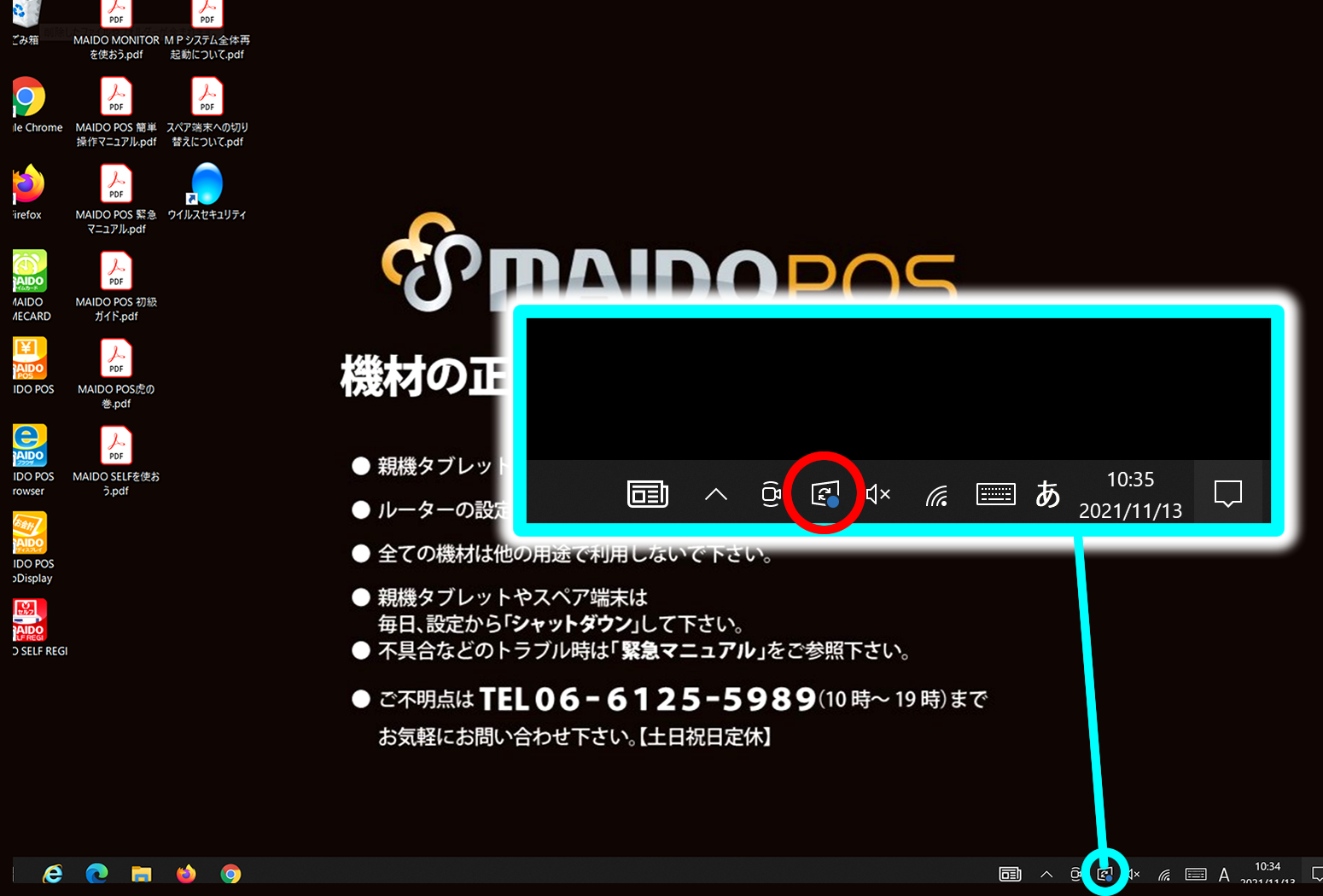Viewport: 1323px width, 896px height.
Task: Select the MAIDO TIMECARD shortcut with alarm clock
Action: point(32,287)
